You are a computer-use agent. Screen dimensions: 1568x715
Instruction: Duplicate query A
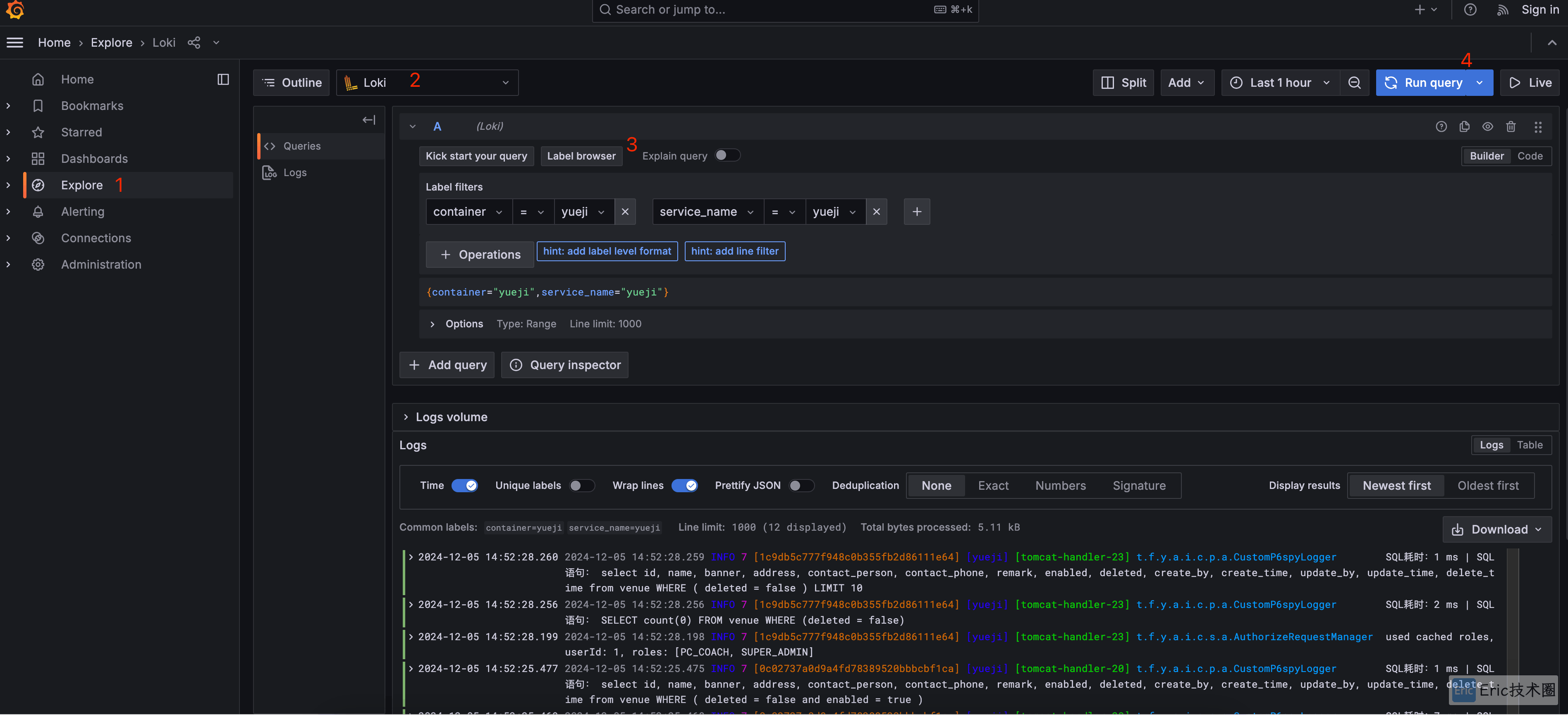point(1465,126)
